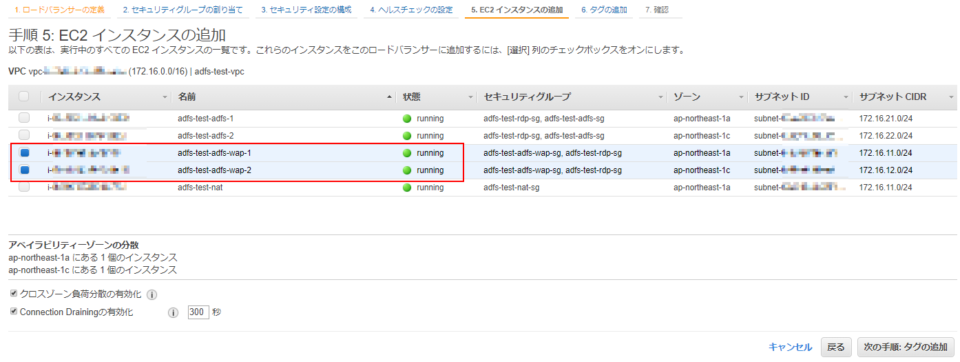Image resolution: width=960 pixels, height=362 pixels.
Task: Click adfs-test-adfs-wap-1 name cell
Action: click(214, 153)
